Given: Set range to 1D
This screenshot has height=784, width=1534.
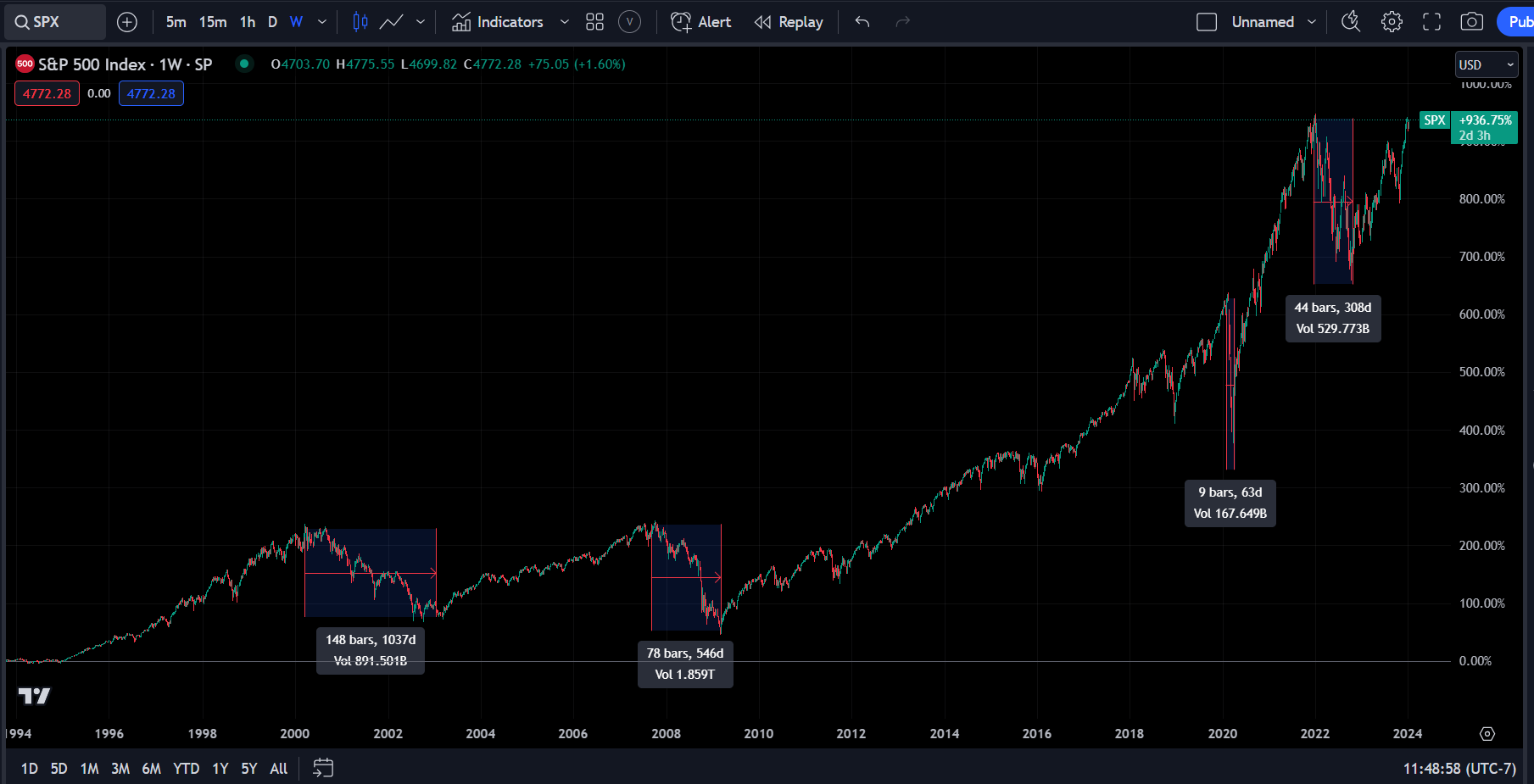Looking at the screenshot, I should point(30,769).
